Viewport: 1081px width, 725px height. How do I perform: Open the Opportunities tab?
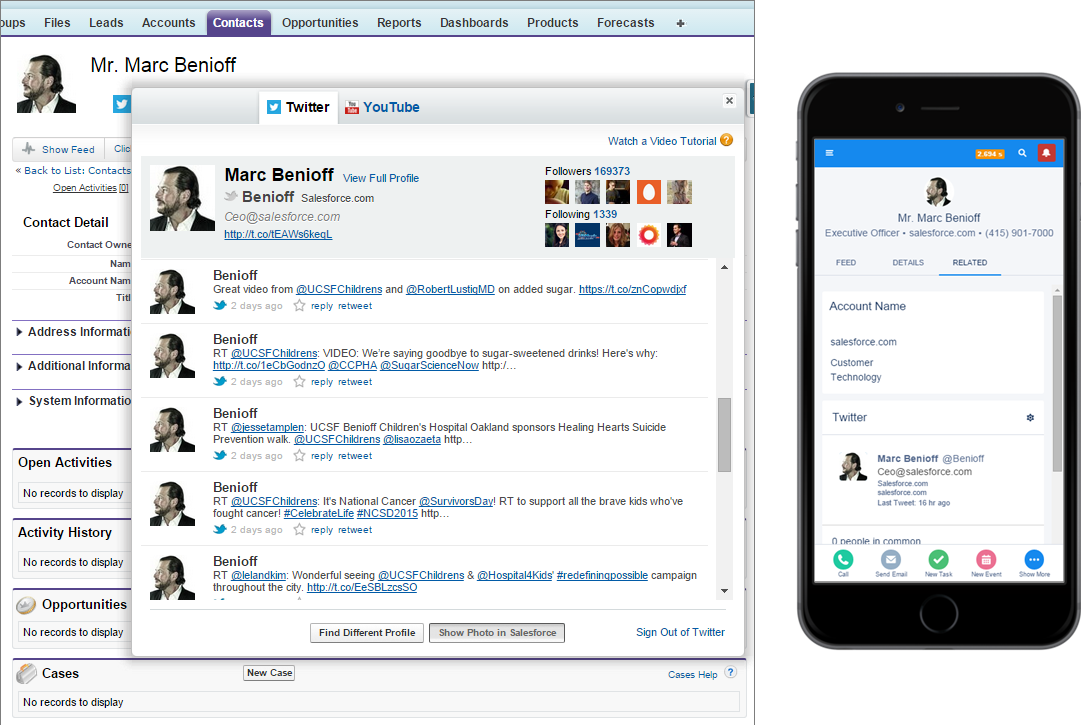[x=320, y=23]
